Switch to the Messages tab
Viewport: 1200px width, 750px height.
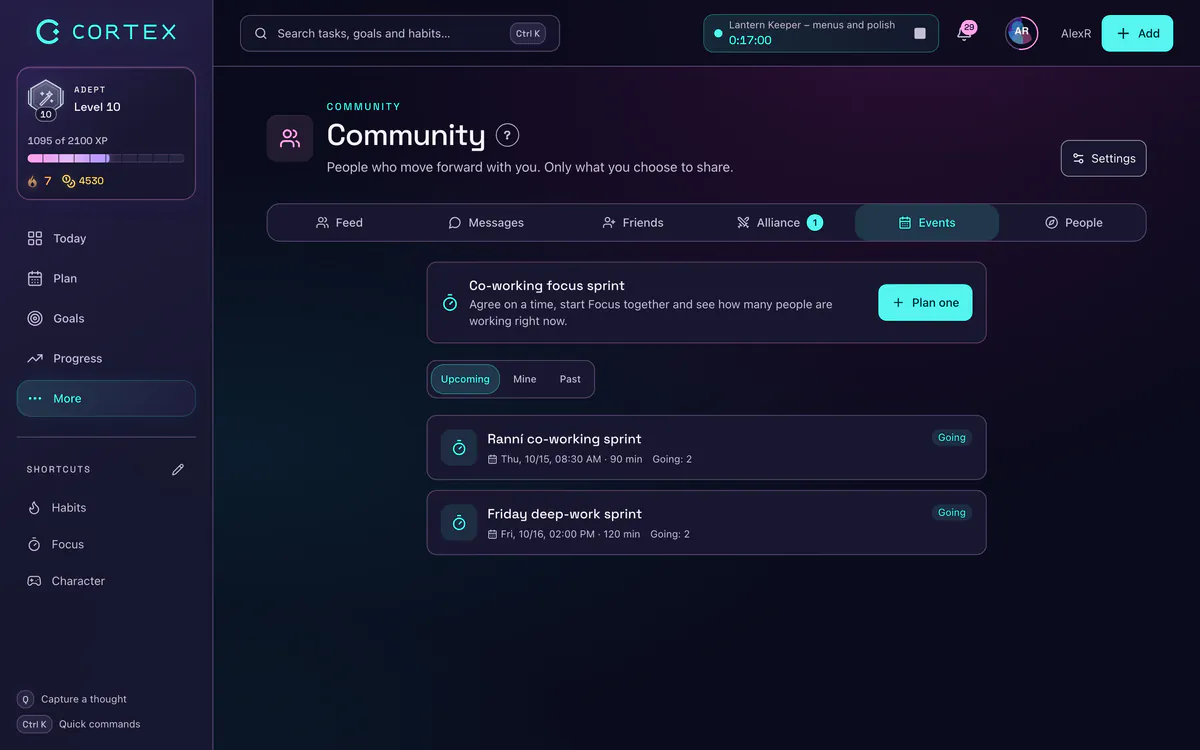pyautogui.click(x=486, y=223)
